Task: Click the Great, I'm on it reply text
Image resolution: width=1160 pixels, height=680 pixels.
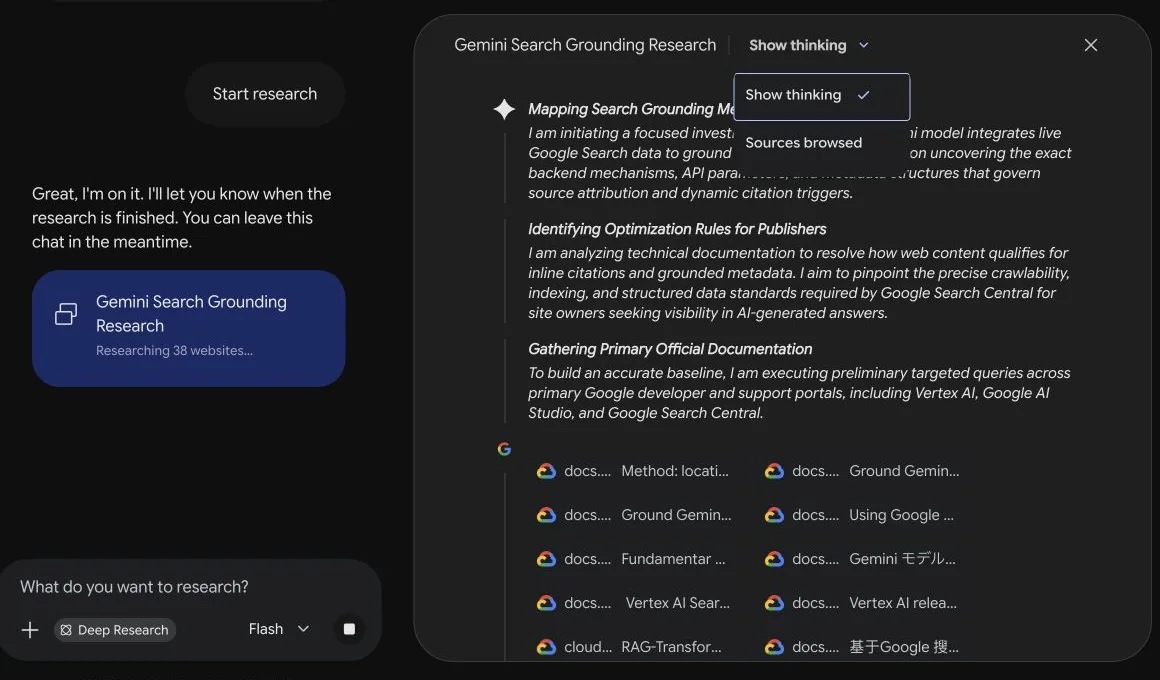Action: point(182,218)
